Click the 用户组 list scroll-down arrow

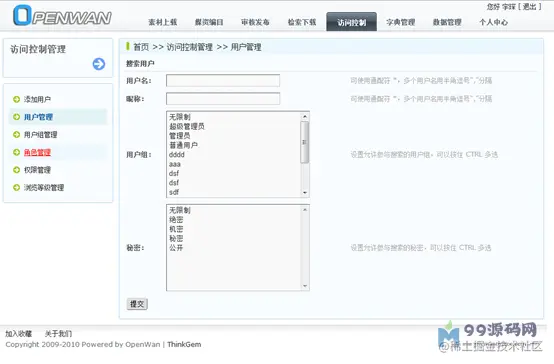[x=305, y=193]
